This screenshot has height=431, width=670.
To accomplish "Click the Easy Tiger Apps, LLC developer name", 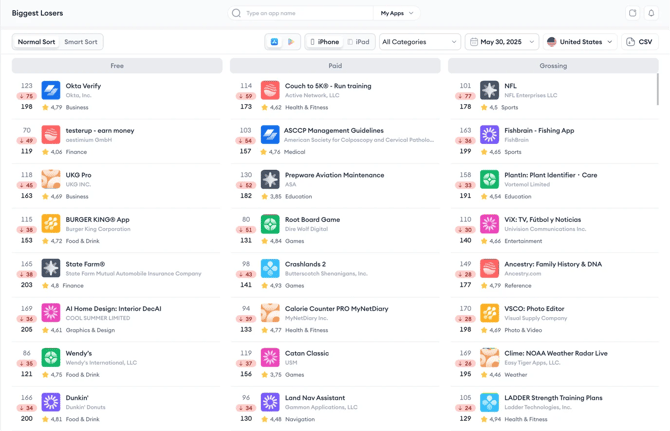I will [532, 363].
